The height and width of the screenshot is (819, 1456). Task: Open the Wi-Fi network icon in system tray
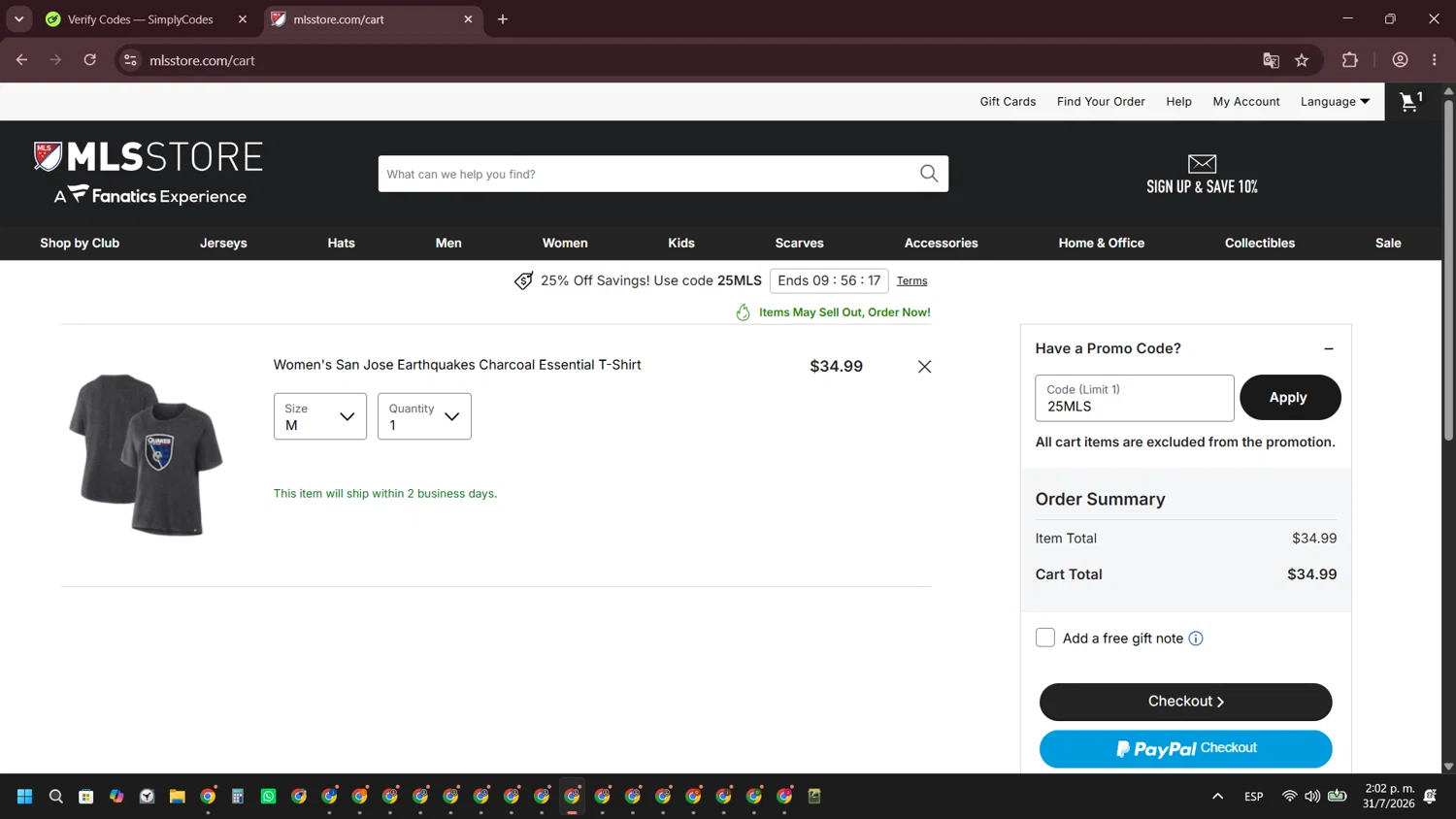[x=1289, y=797]
